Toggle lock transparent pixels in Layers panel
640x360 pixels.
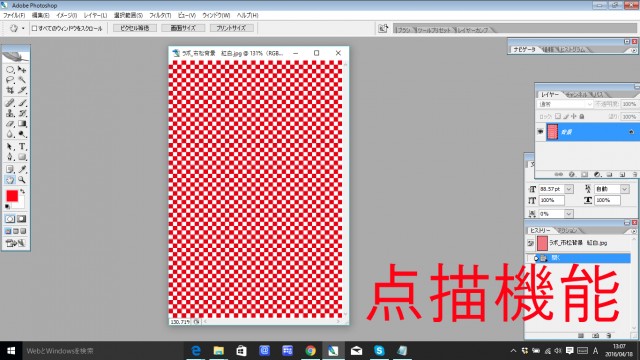tap(558, 116)
